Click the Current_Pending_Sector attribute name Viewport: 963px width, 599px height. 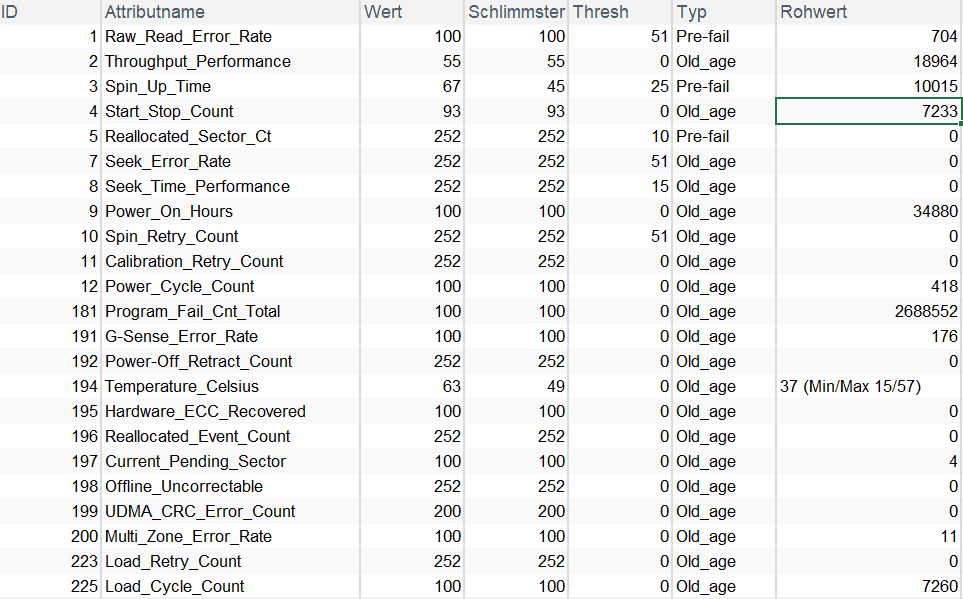(x=195, y=462)
